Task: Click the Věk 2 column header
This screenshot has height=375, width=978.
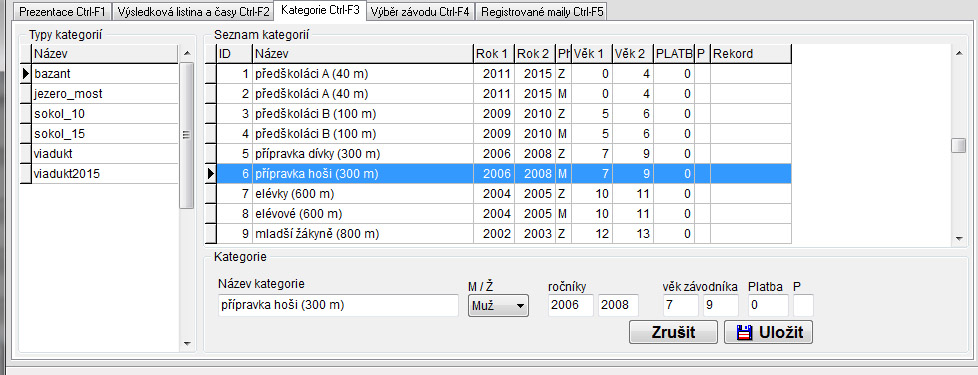Action: click(632, 54)
